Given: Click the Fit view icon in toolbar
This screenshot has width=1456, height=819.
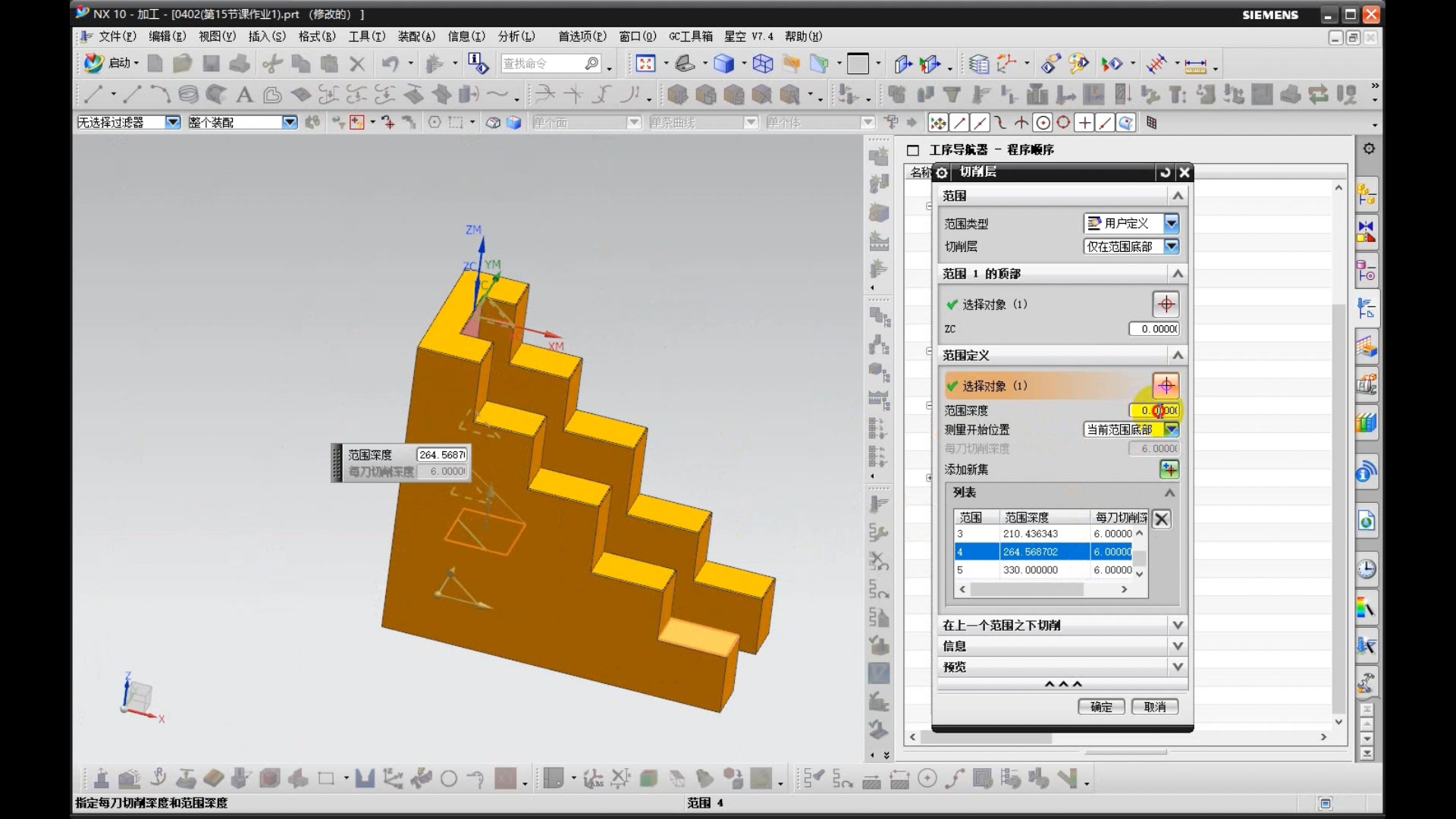Looking at the screenshot, I should pyautogui.click(x=645, y=64).
